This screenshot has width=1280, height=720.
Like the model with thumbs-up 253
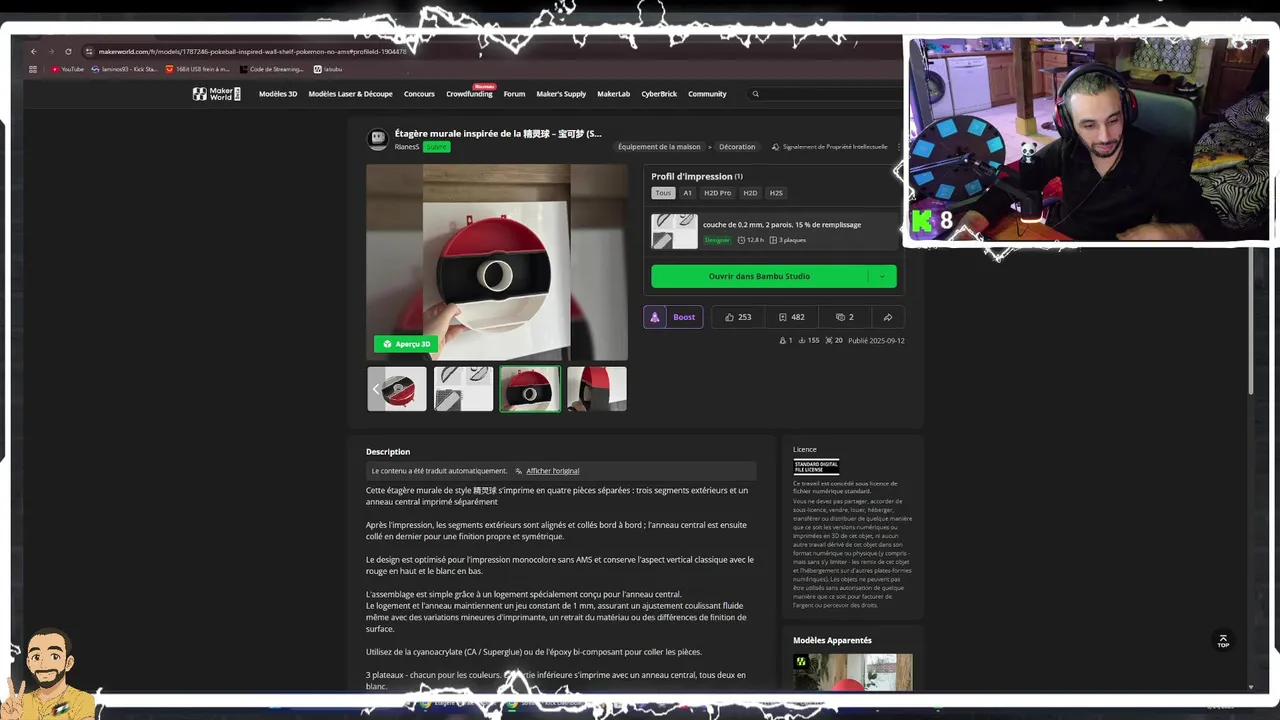(x=738, y=317)
